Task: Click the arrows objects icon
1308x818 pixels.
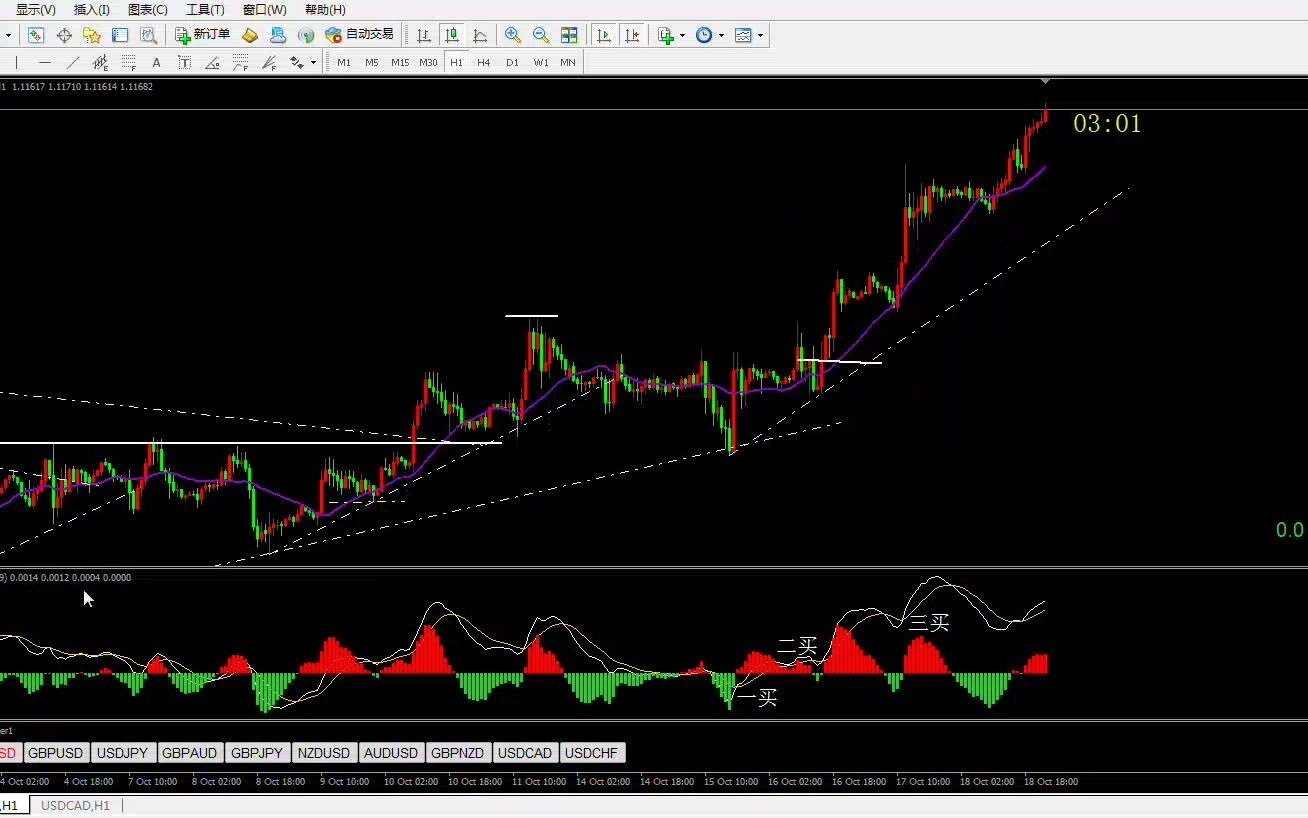Action: [297, 63]
